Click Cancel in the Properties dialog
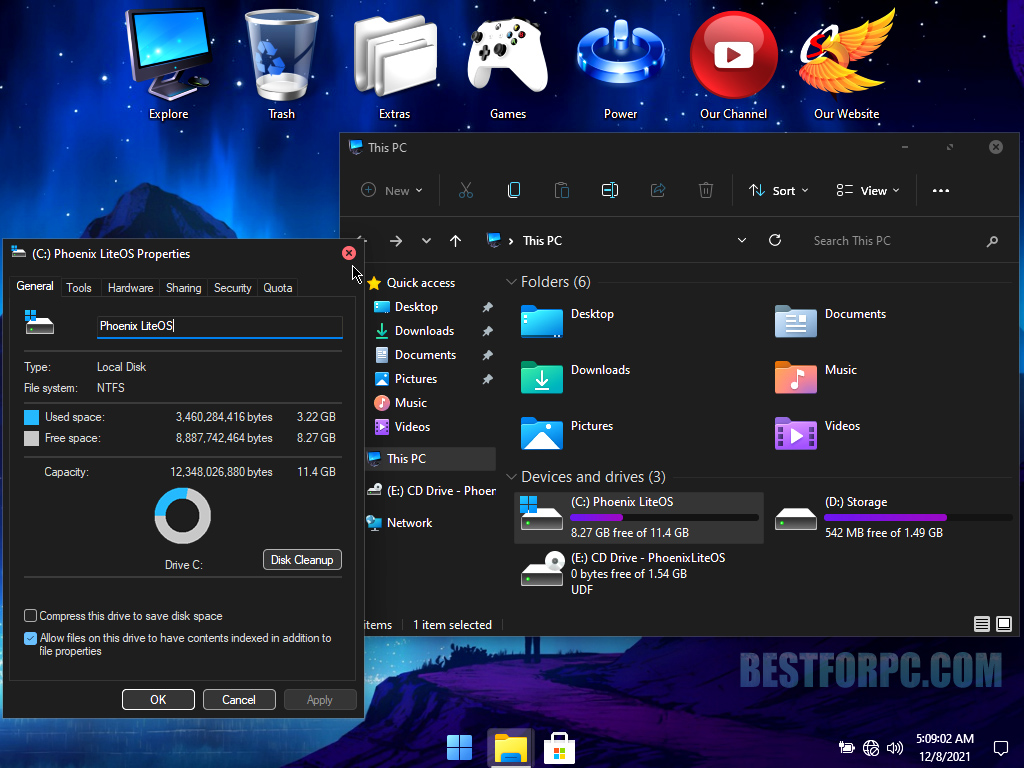Screen dimensions: 1024x768 point(239,699)
